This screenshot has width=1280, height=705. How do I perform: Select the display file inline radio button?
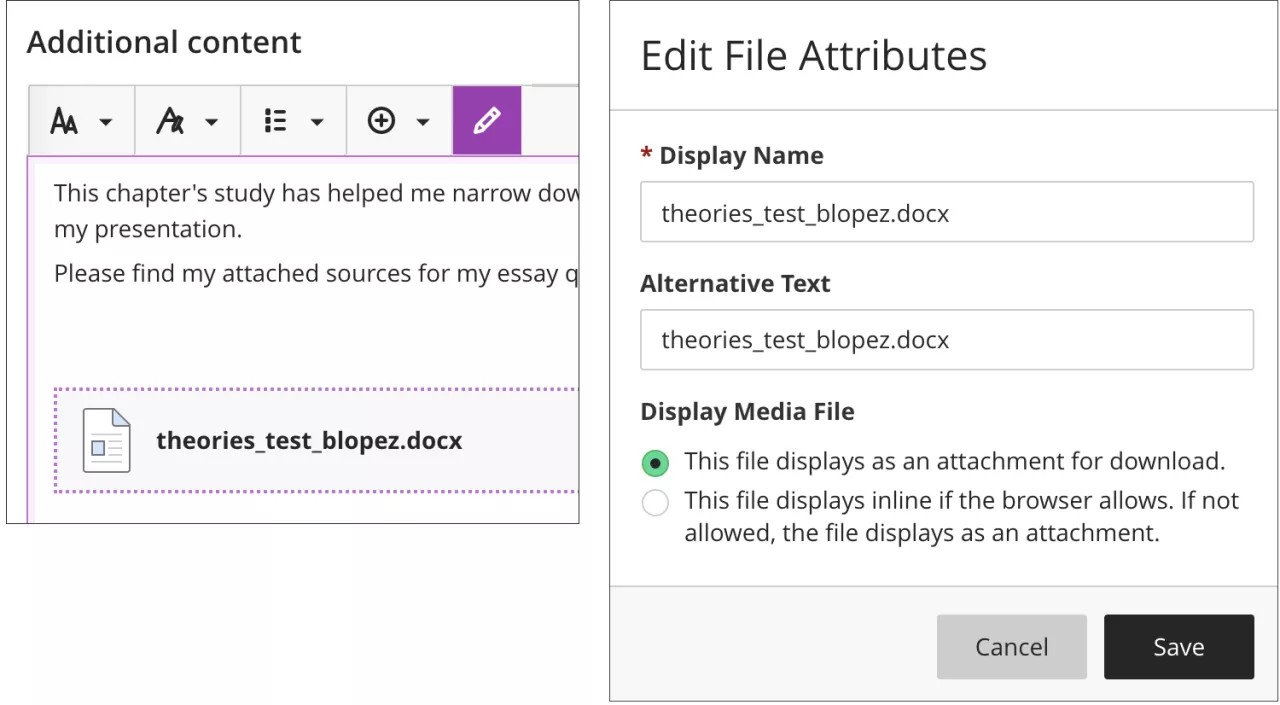tap(655, 502)
